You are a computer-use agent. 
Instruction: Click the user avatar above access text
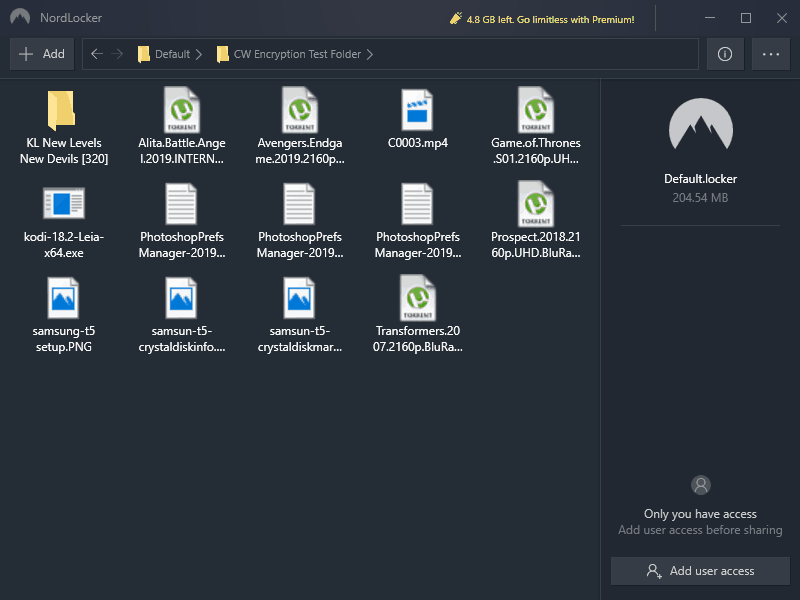(x=701, y=485)
